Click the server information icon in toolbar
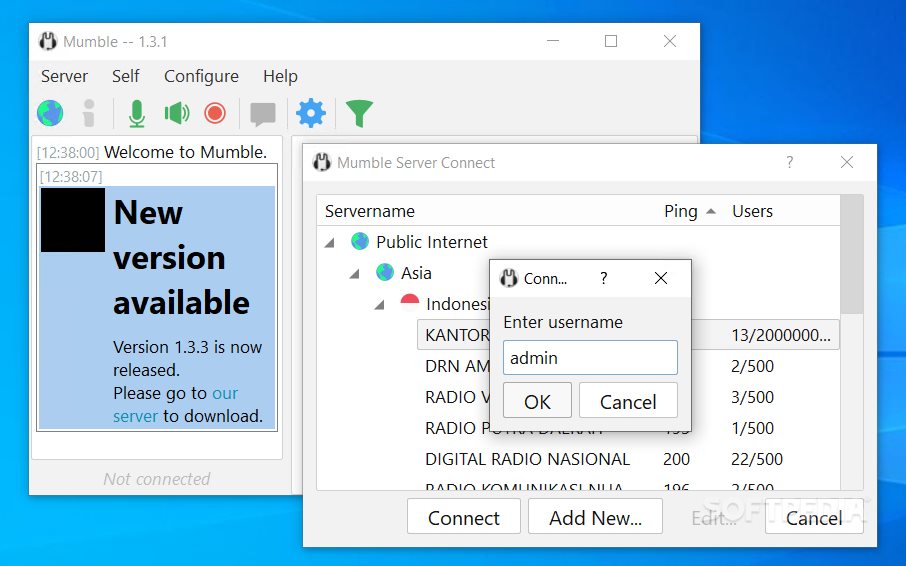The image size is (906, 566). 88,113
